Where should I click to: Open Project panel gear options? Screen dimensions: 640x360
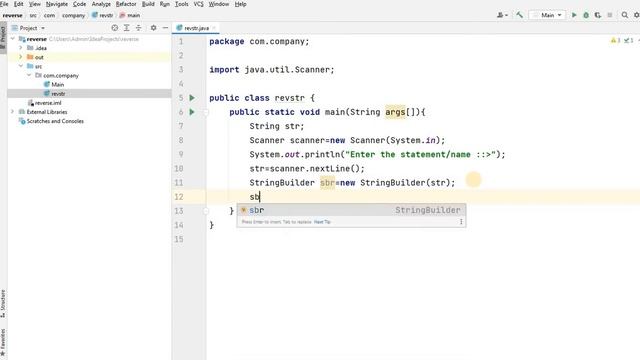tap(153, 28)
